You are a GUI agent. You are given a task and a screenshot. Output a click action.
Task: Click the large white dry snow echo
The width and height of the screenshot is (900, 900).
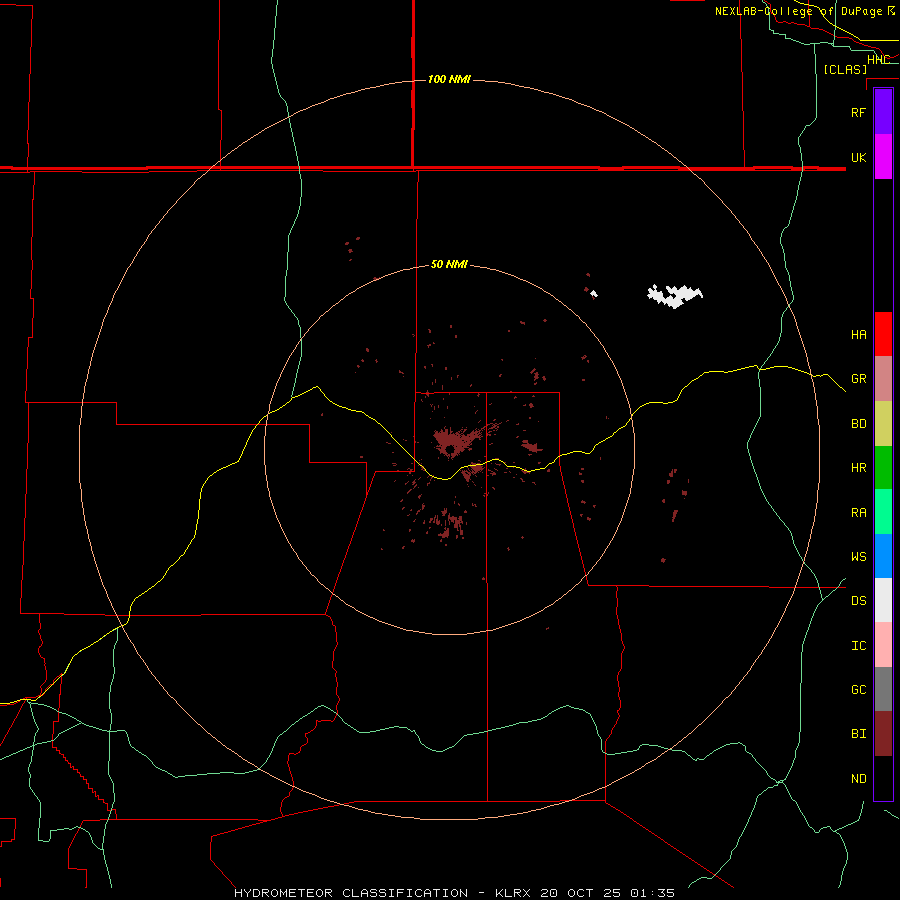674,295
